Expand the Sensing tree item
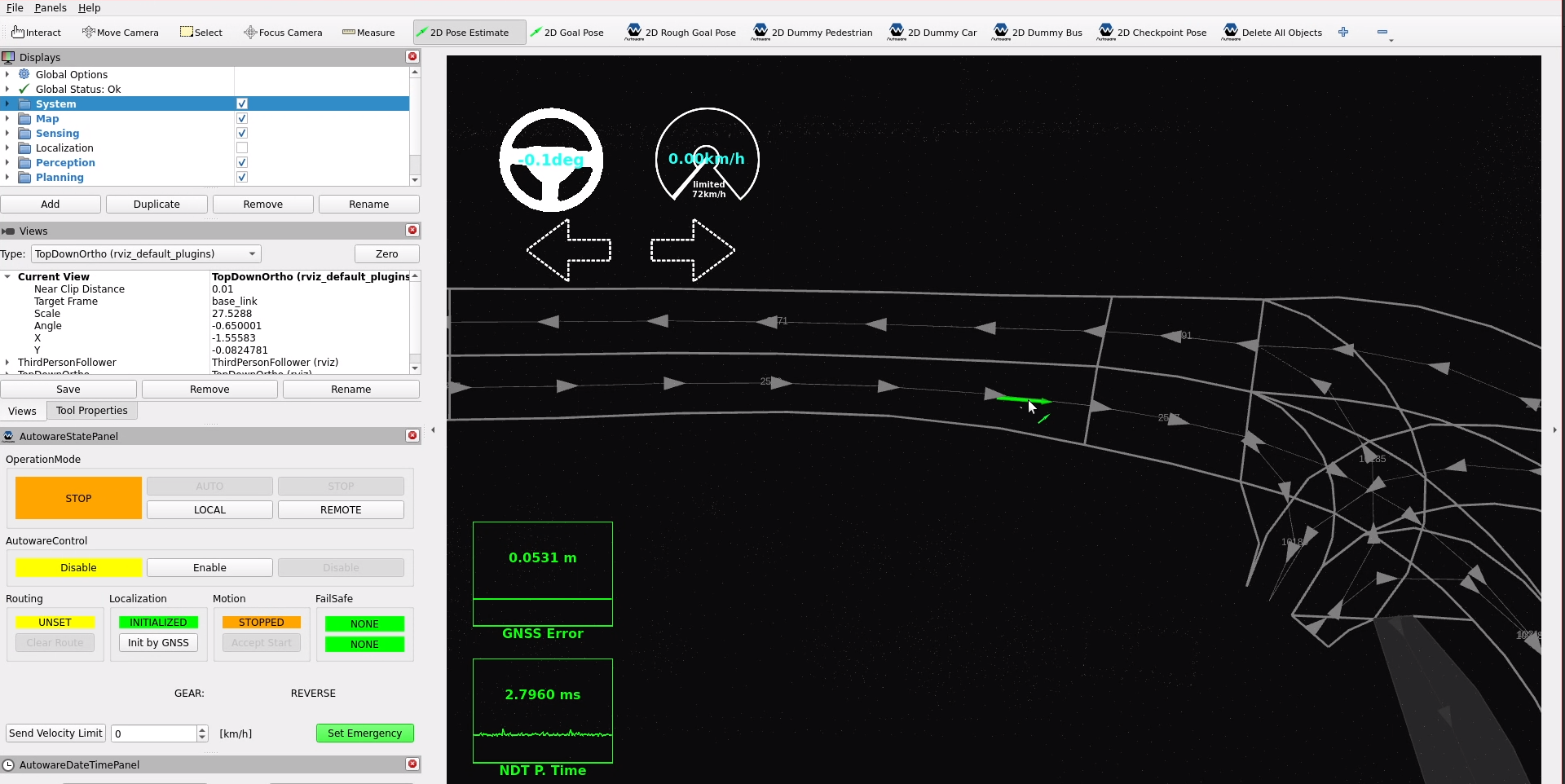Image resolution: width=1565 pixels, height=784 pixels. [7, 134]
